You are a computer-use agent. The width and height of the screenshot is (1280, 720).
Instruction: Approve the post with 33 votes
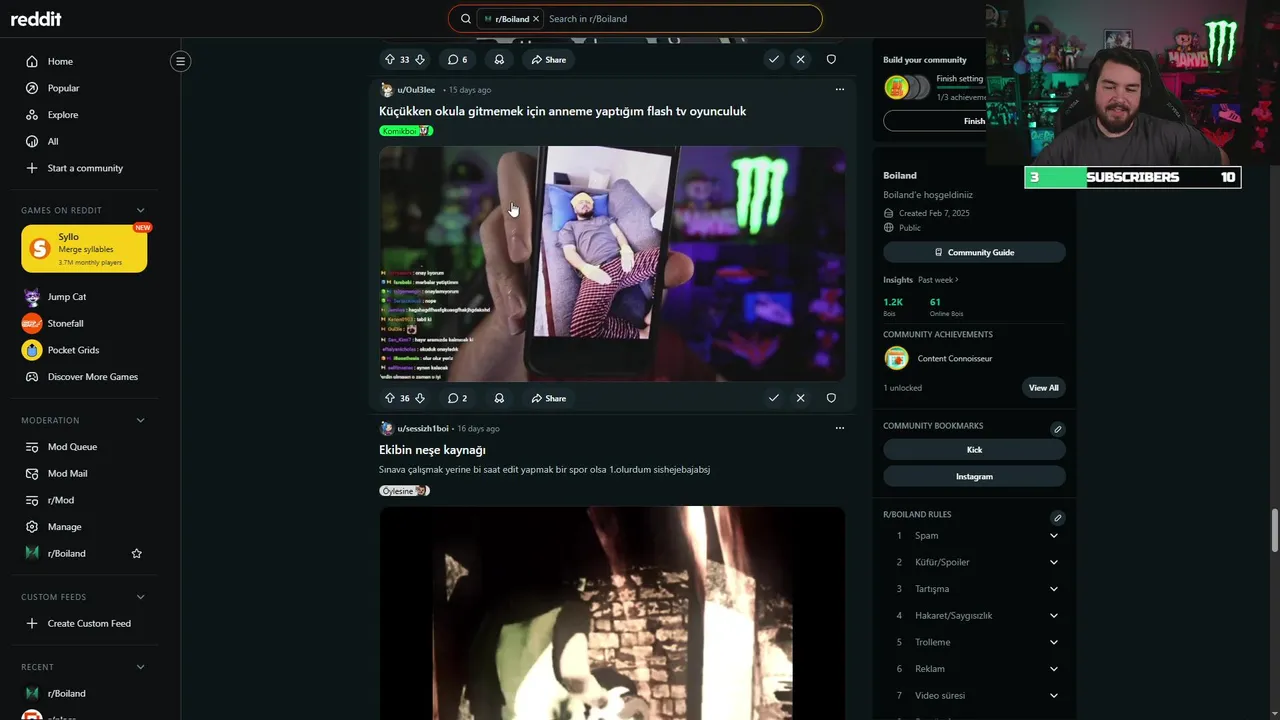[x=773, y=60]
